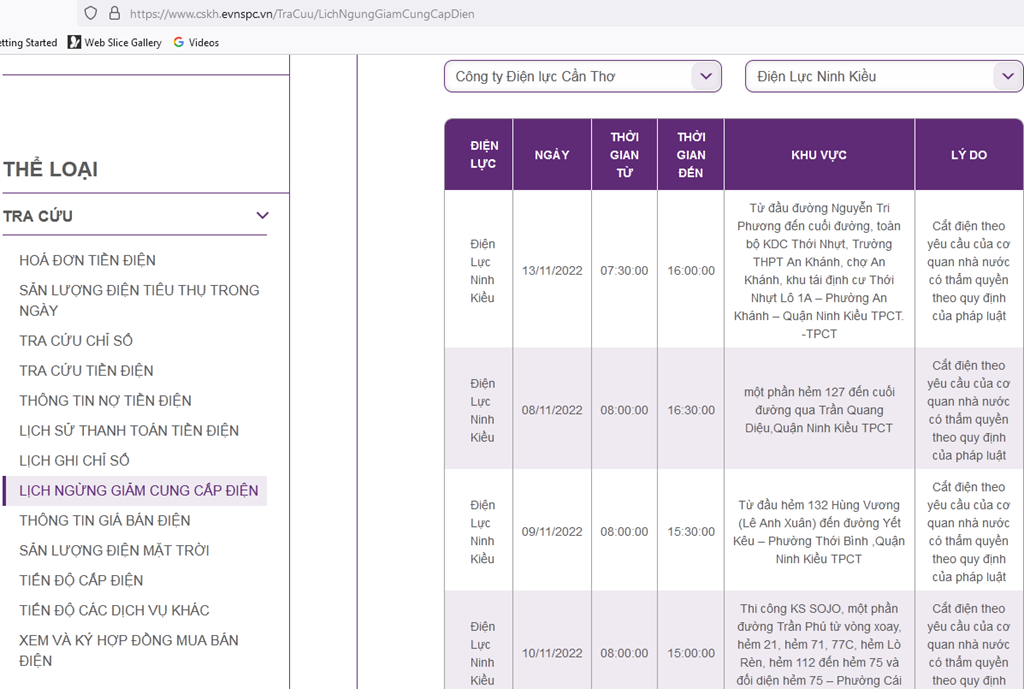Click the KHU VỰC column header

(818, 155)
